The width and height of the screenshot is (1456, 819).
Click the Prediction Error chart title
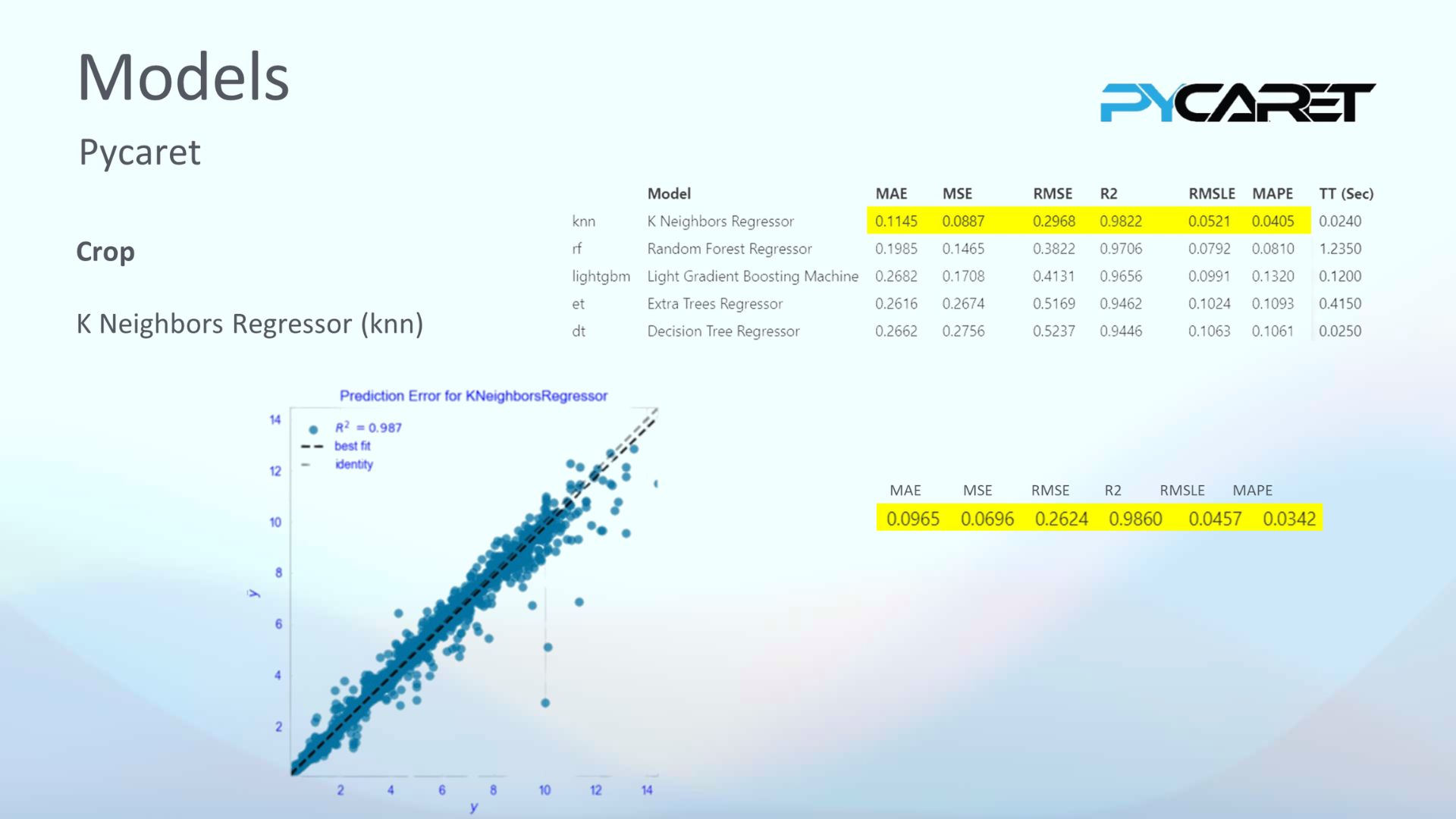(473, 396)
